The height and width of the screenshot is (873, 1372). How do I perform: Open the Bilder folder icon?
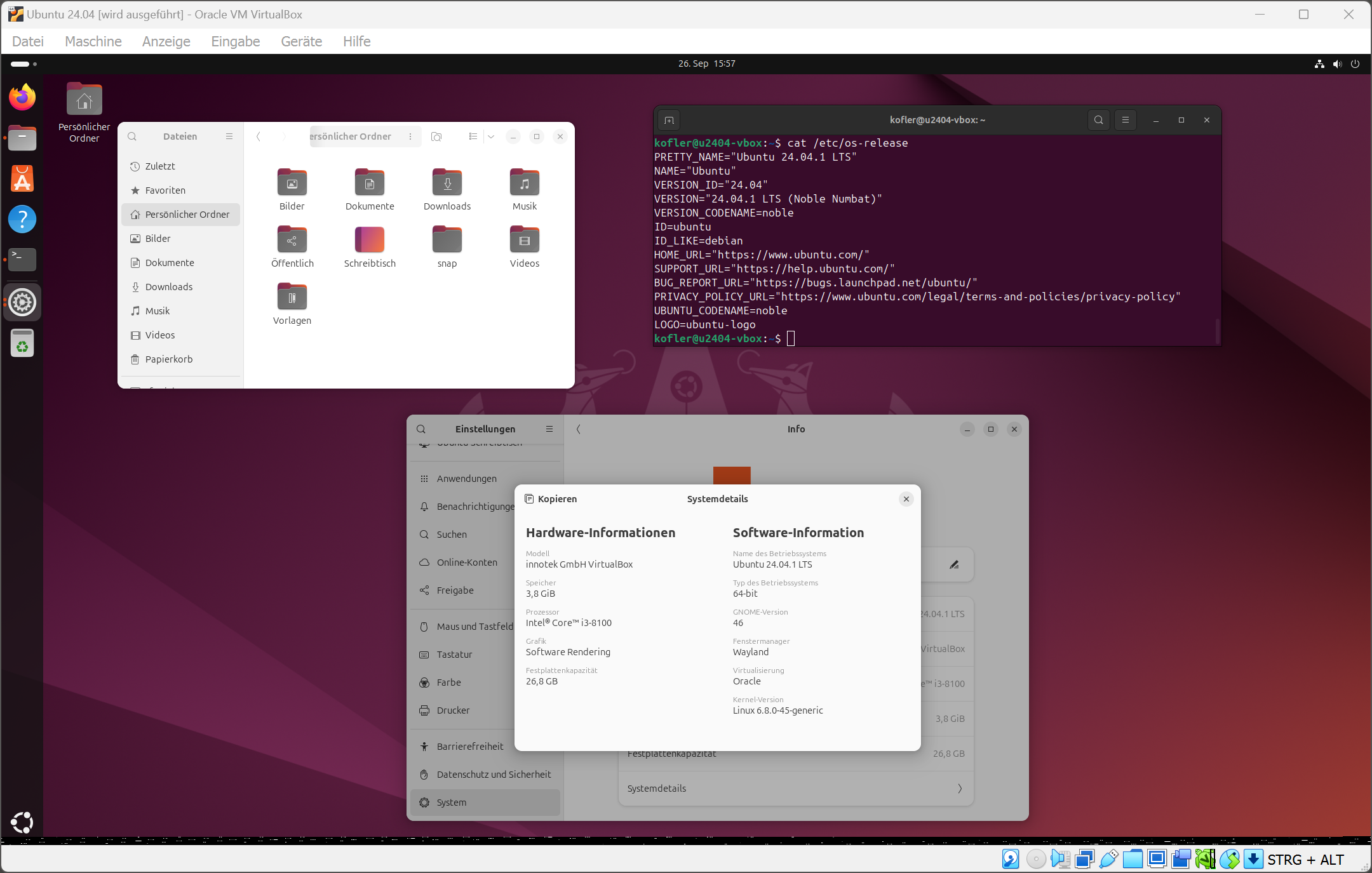point(292,189)
